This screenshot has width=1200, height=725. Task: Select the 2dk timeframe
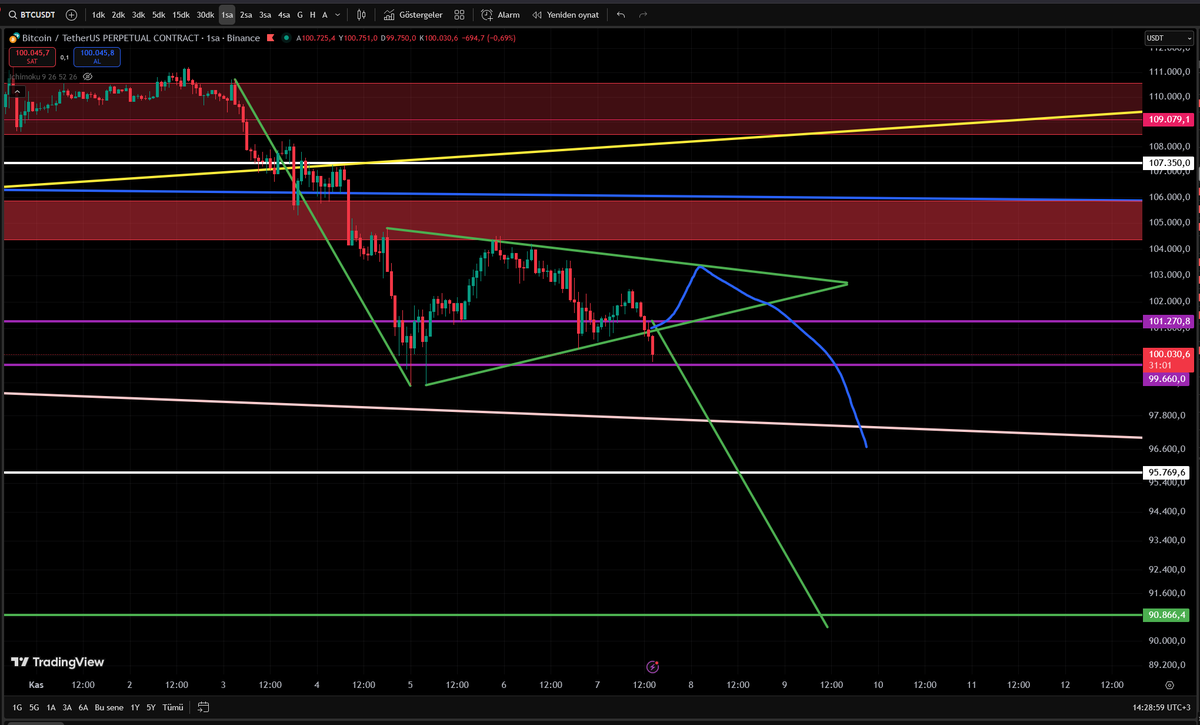(x=118, y=15)
